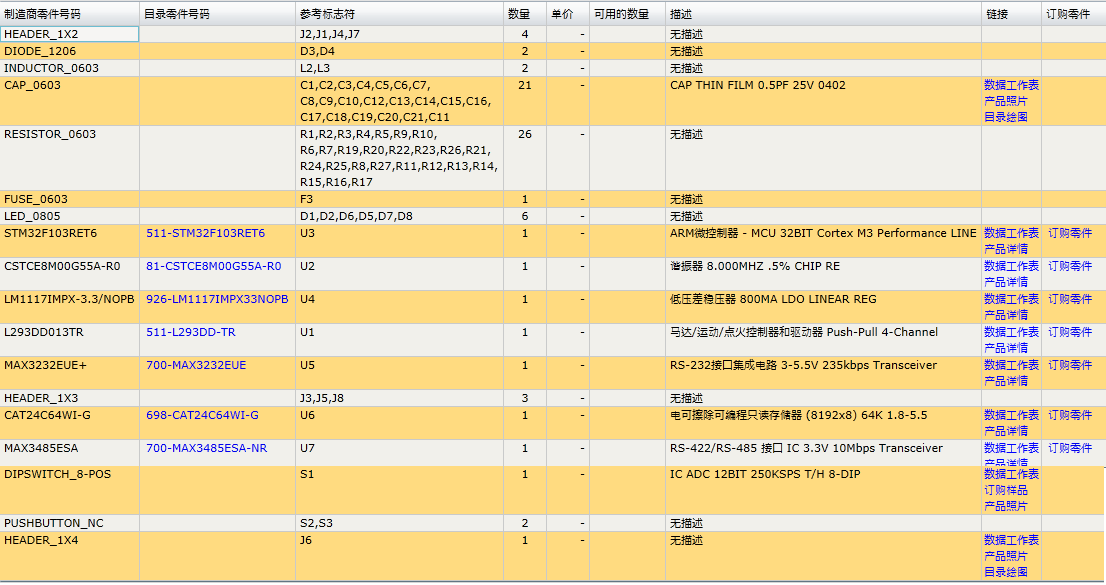Sort by 目录零件号码 column header
Image resolution: width=1106 pixels, height=585 pixels.
pyautogui.click(x=217, y=14)
